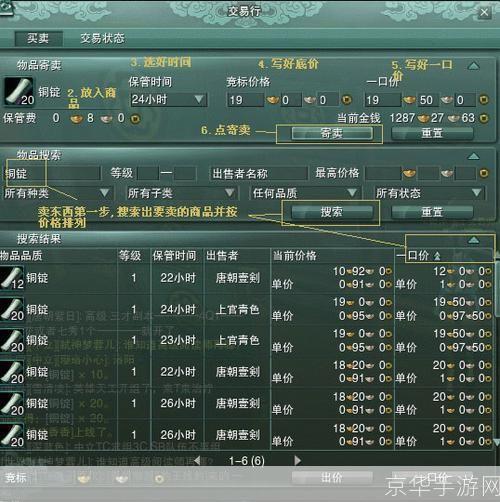Open the 所有状态 dropdown
The height and width of the screenshot is (502, 500).
[430, 193]
